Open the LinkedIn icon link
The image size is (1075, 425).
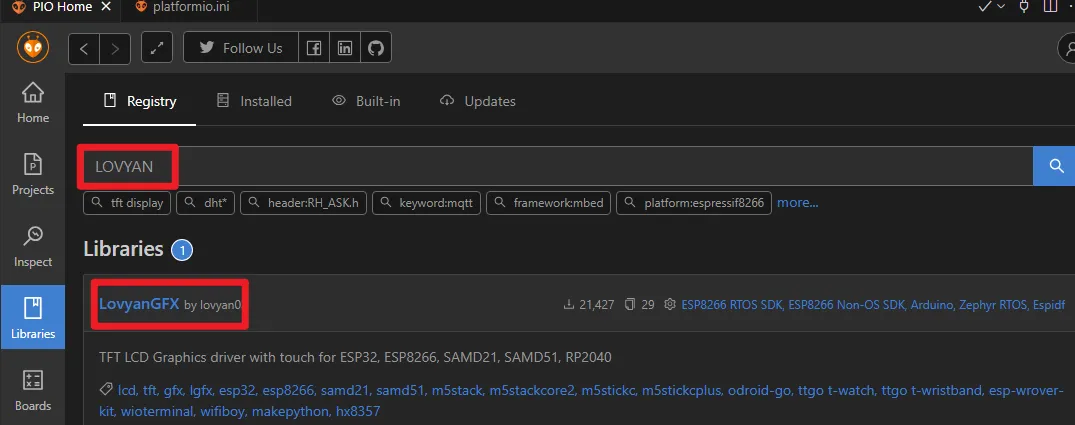(345, 48)
